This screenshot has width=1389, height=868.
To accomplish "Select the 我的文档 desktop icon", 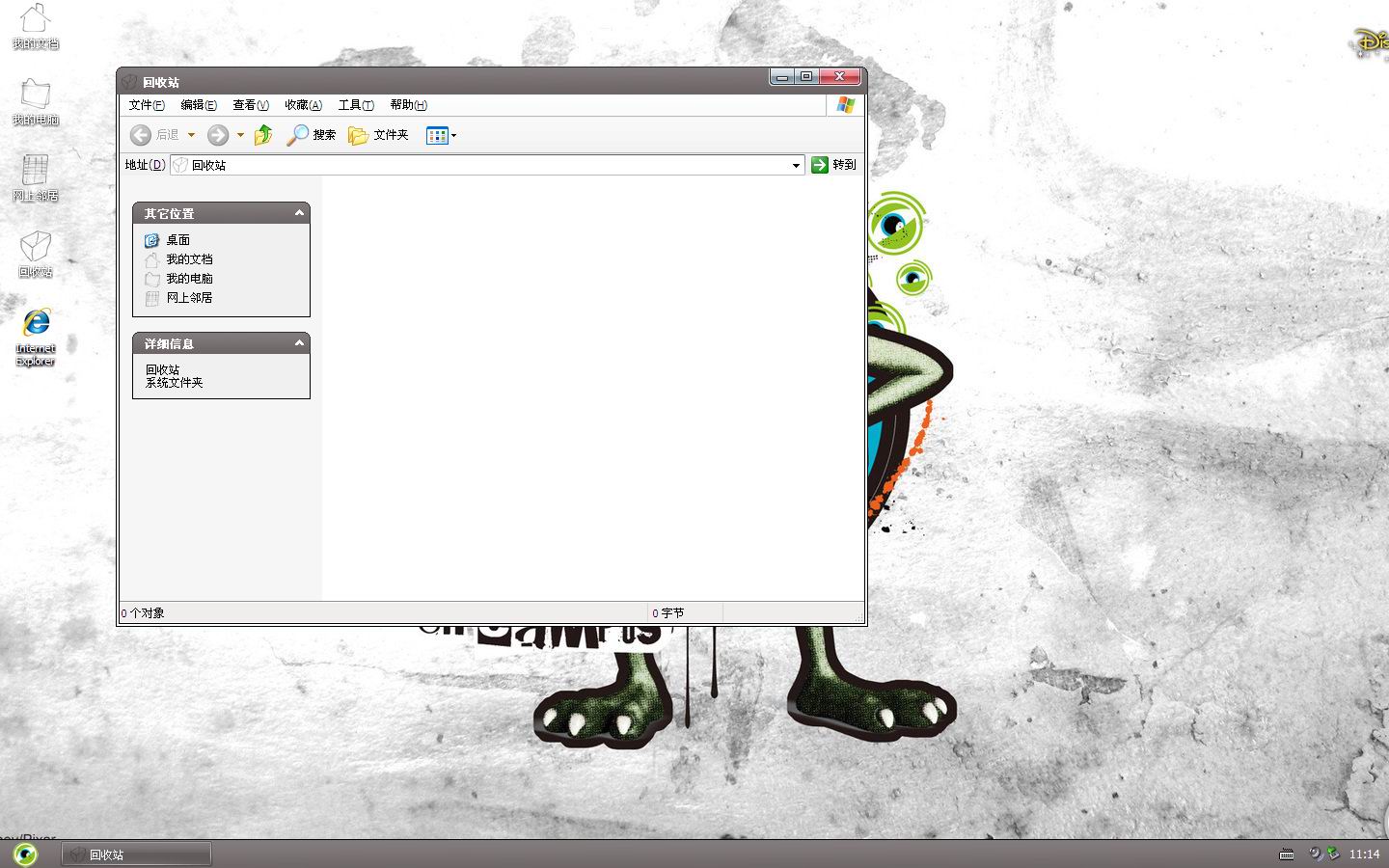I will click(36, 26).
